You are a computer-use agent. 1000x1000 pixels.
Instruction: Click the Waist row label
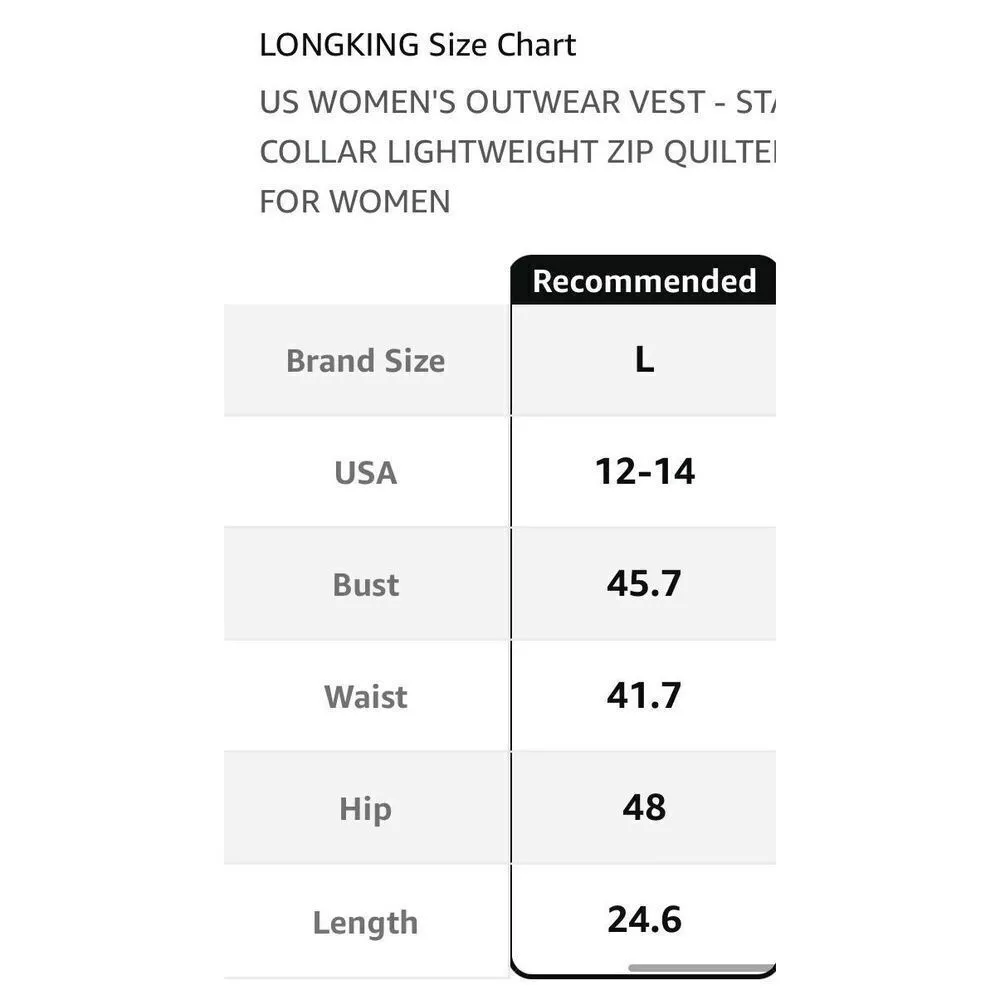pyautogui.click(x=365, y=697)
